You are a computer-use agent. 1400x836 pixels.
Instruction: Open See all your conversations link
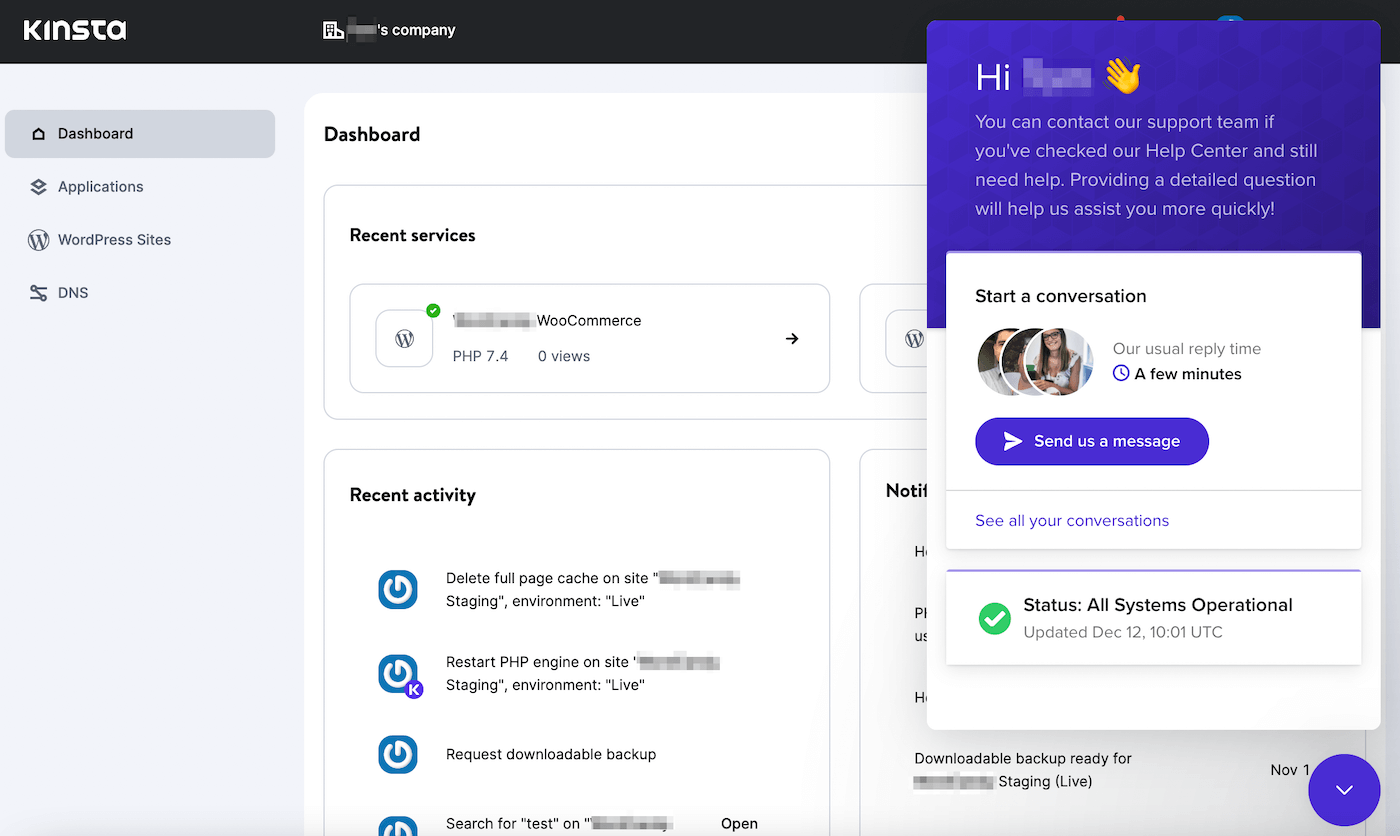1072,521
